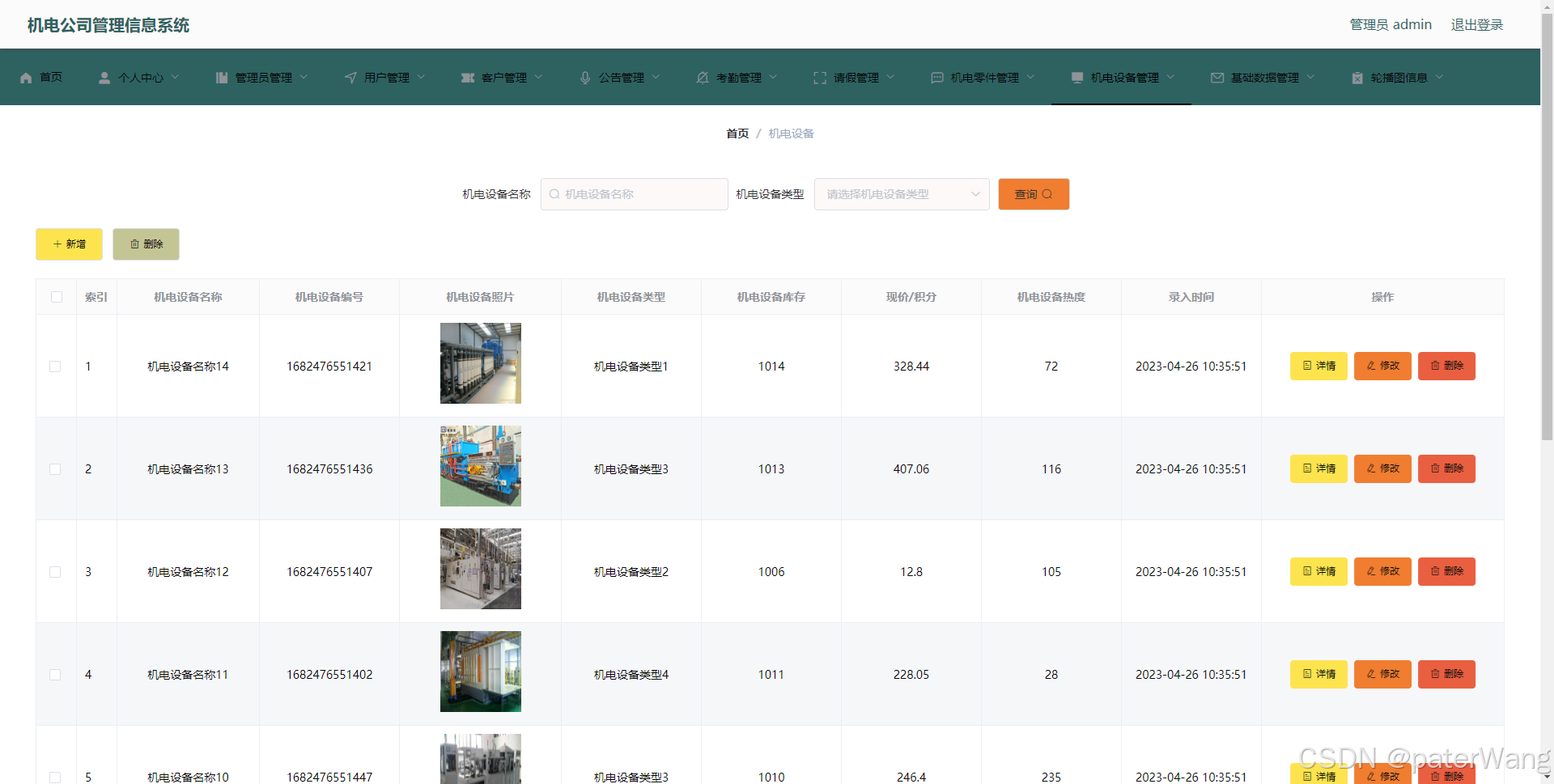Image resolution: width=1554 pixels, height=784 pixels.
Task: Check the checkbox for row 机电设备名称14
Action: 55,367
